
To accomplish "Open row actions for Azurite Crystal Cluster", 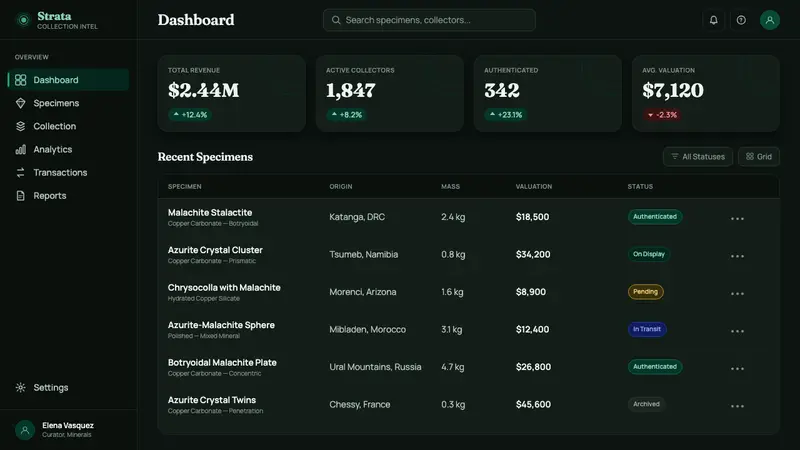I will 737,256.
